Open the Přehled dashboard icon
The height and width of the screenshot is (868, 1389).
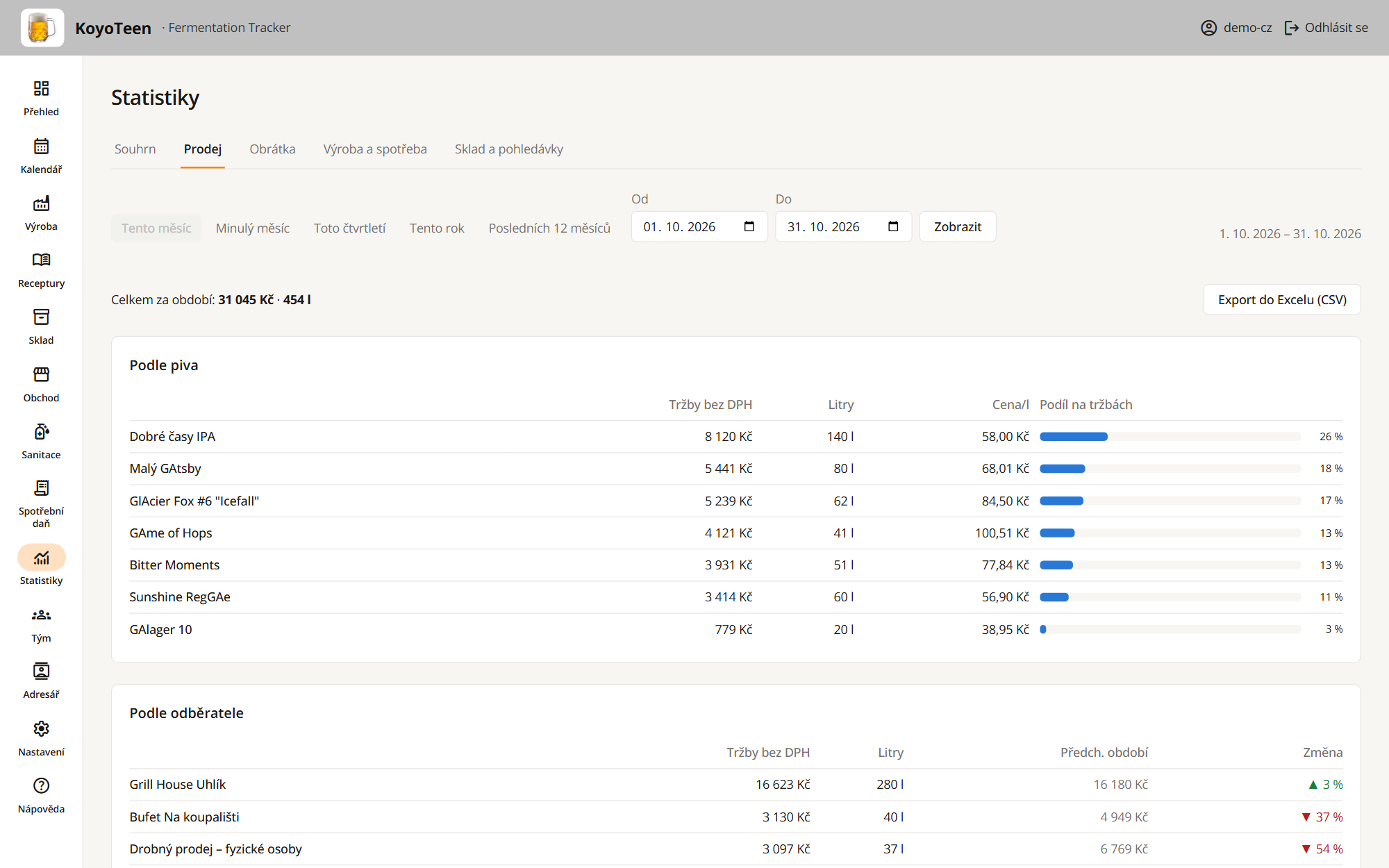(41, 88)
